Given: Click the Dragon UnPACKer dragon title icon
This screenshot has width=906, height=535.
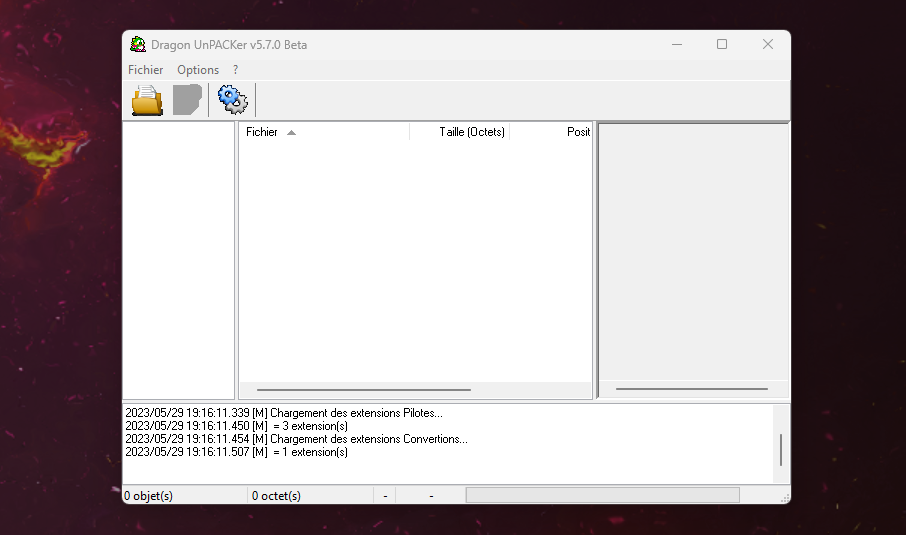Looking at the screenshot, I should tap(138, 44).
